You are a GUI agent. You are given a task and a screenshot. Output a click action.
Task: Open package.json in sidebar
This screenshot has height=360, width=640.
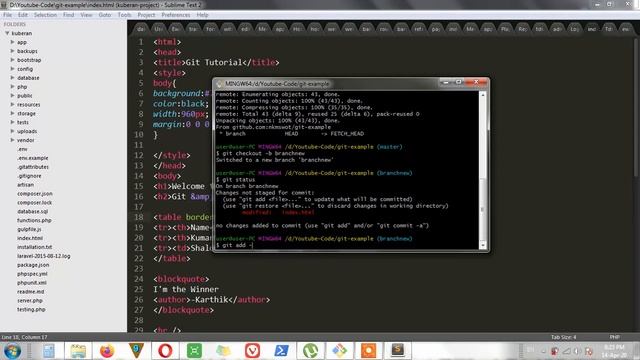[33, 265]
